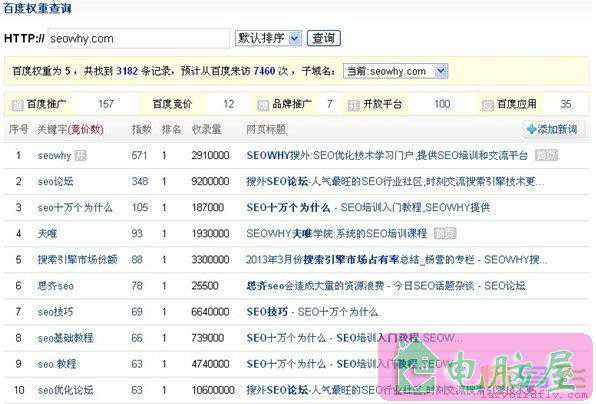Open page title 2013年3月份搜索引擎市场占有率总结

point(396,260)
